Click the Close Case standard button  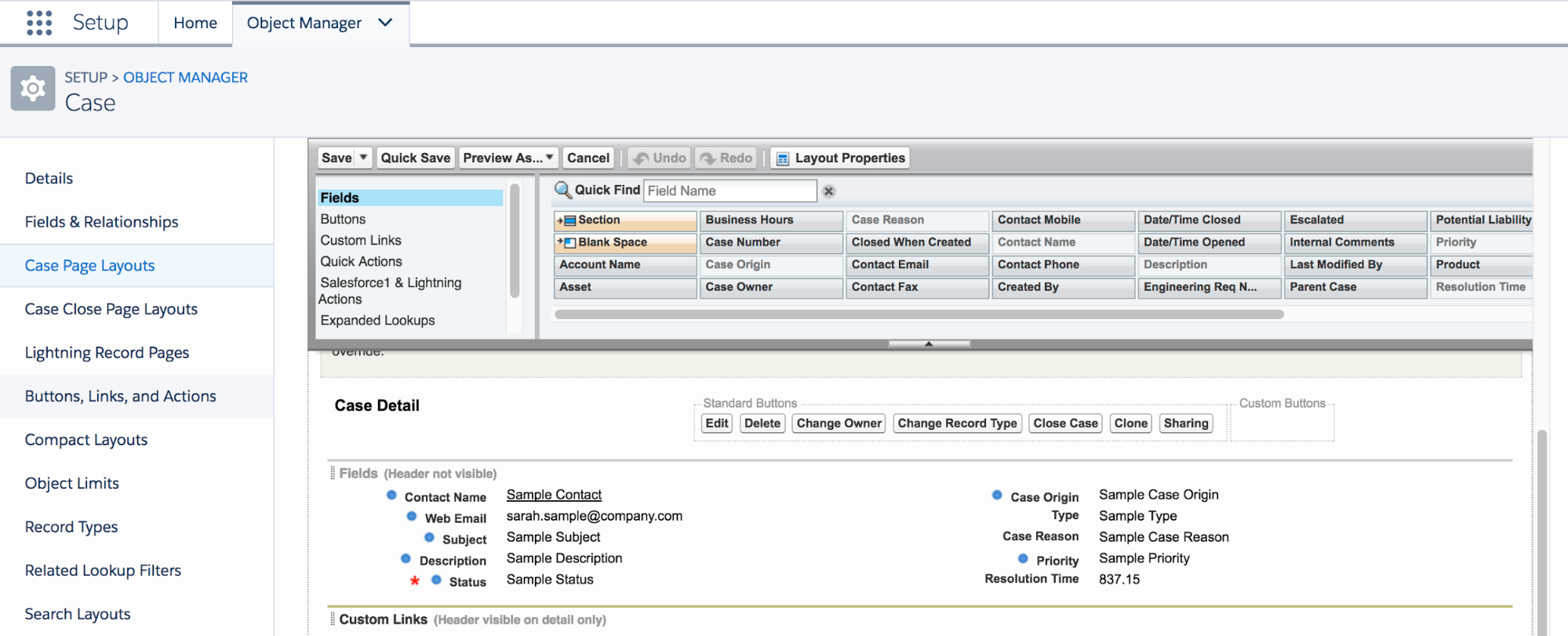[1065, 423]
